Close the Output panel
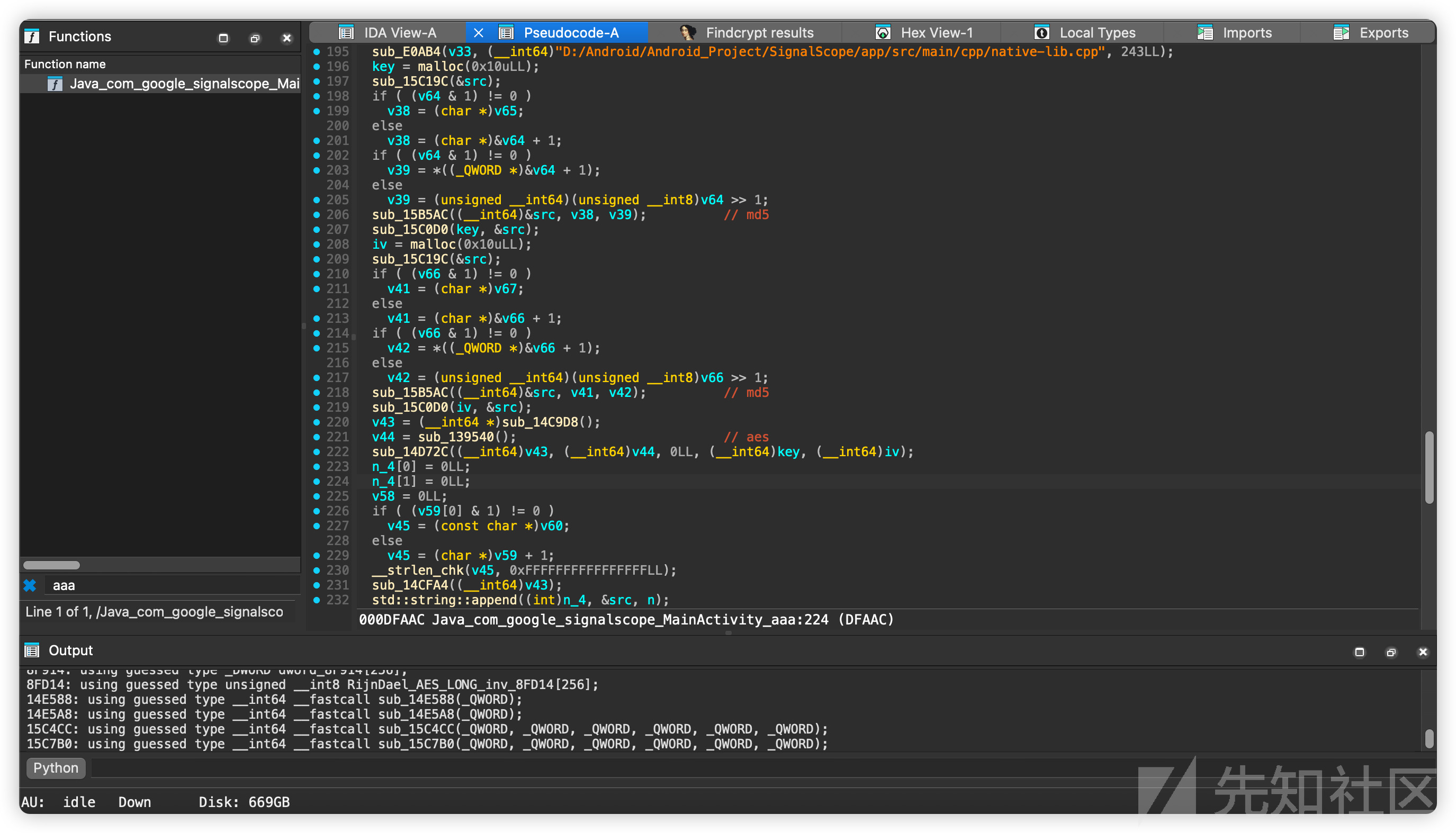1456x833 pixels. coord(1423,651)
